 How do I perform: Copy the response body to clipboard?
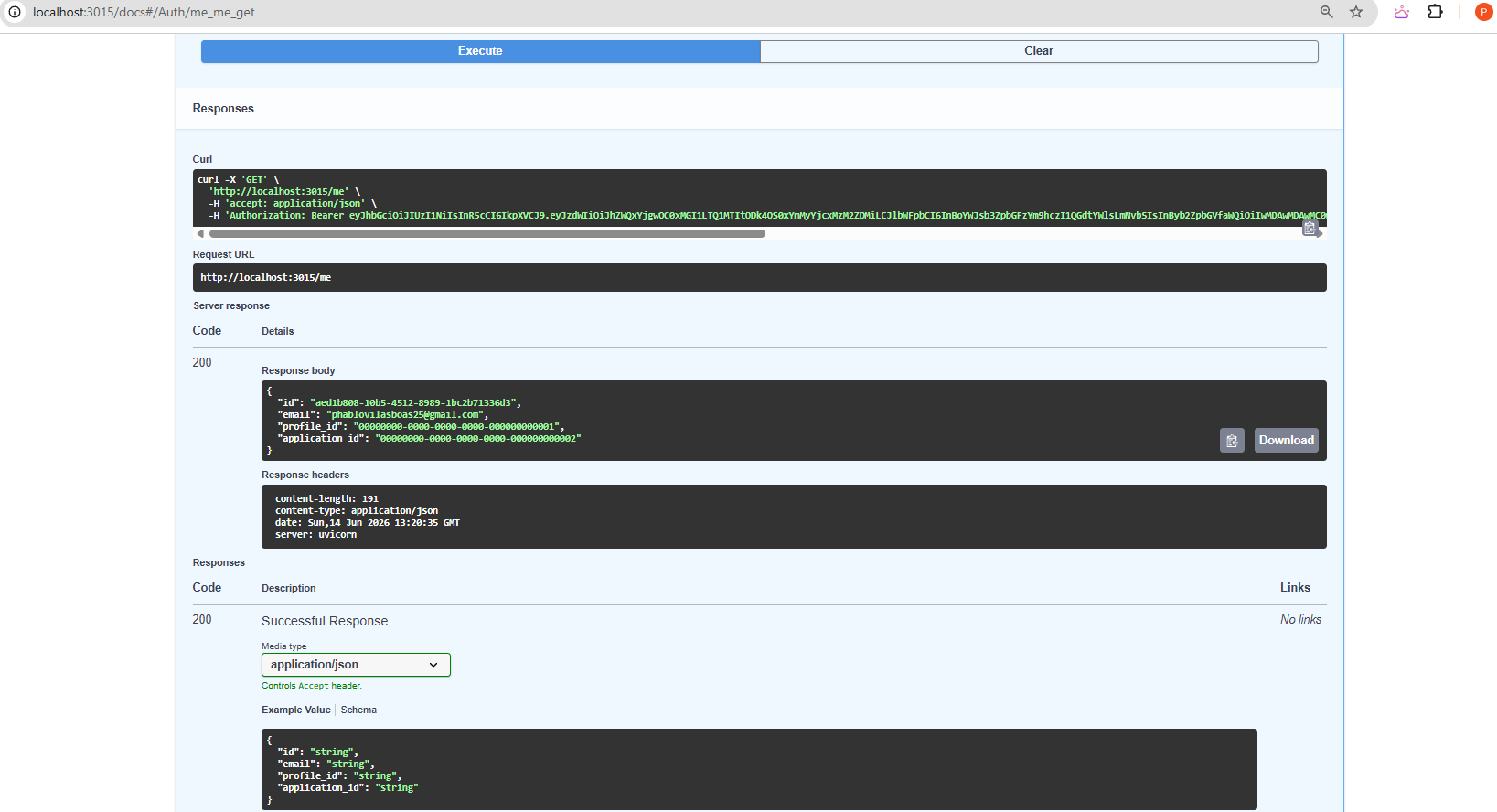1232,441
